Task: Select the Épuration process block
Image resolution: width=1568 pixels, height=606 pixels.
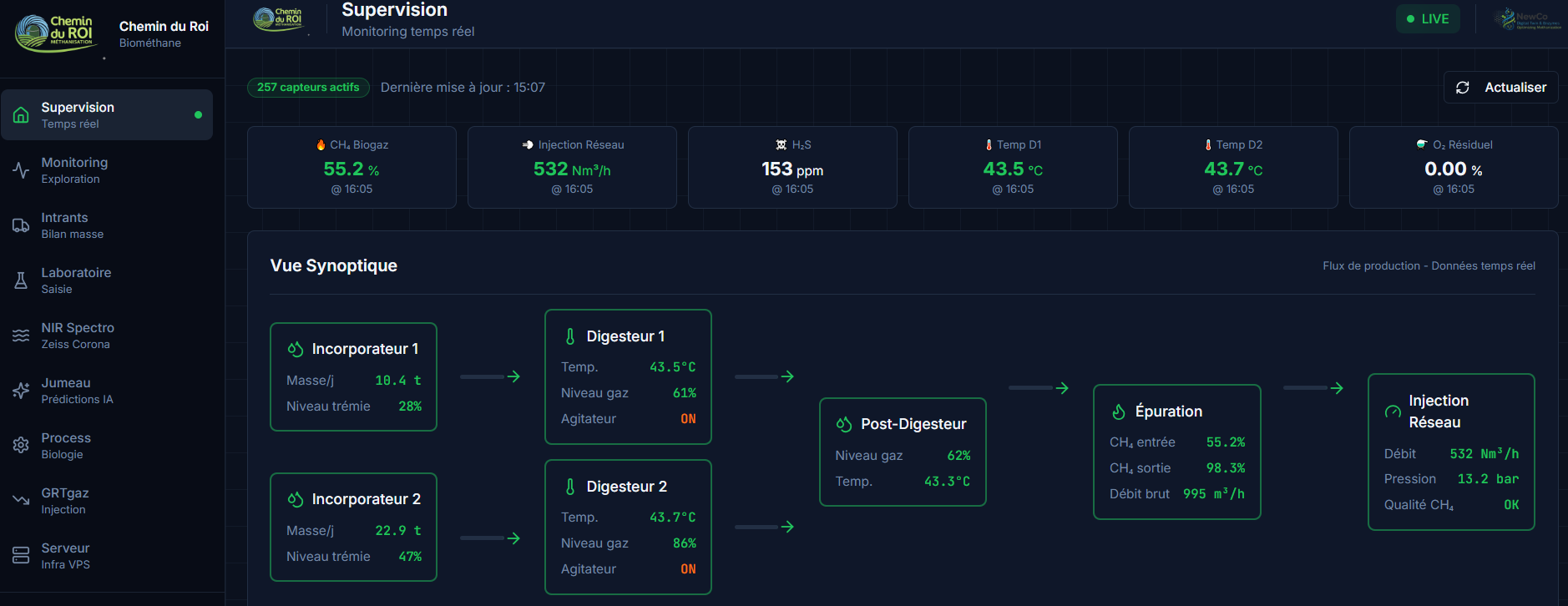Action: [x=1176, y=452]
